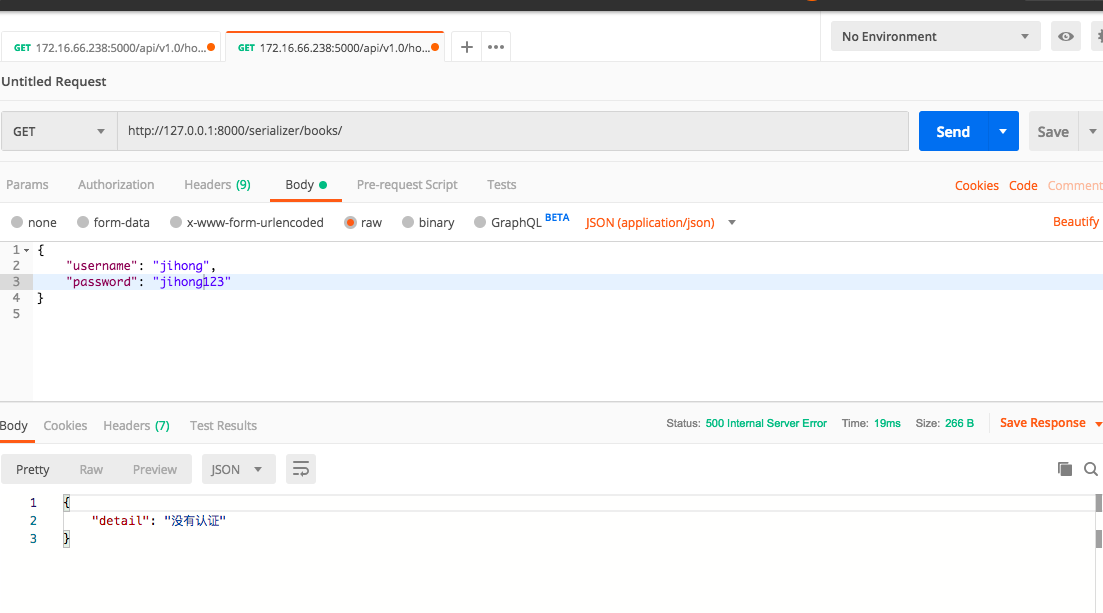Select the form-data body type radio
The width and height of the screenshot is (1103, 613).
[83, 222]
